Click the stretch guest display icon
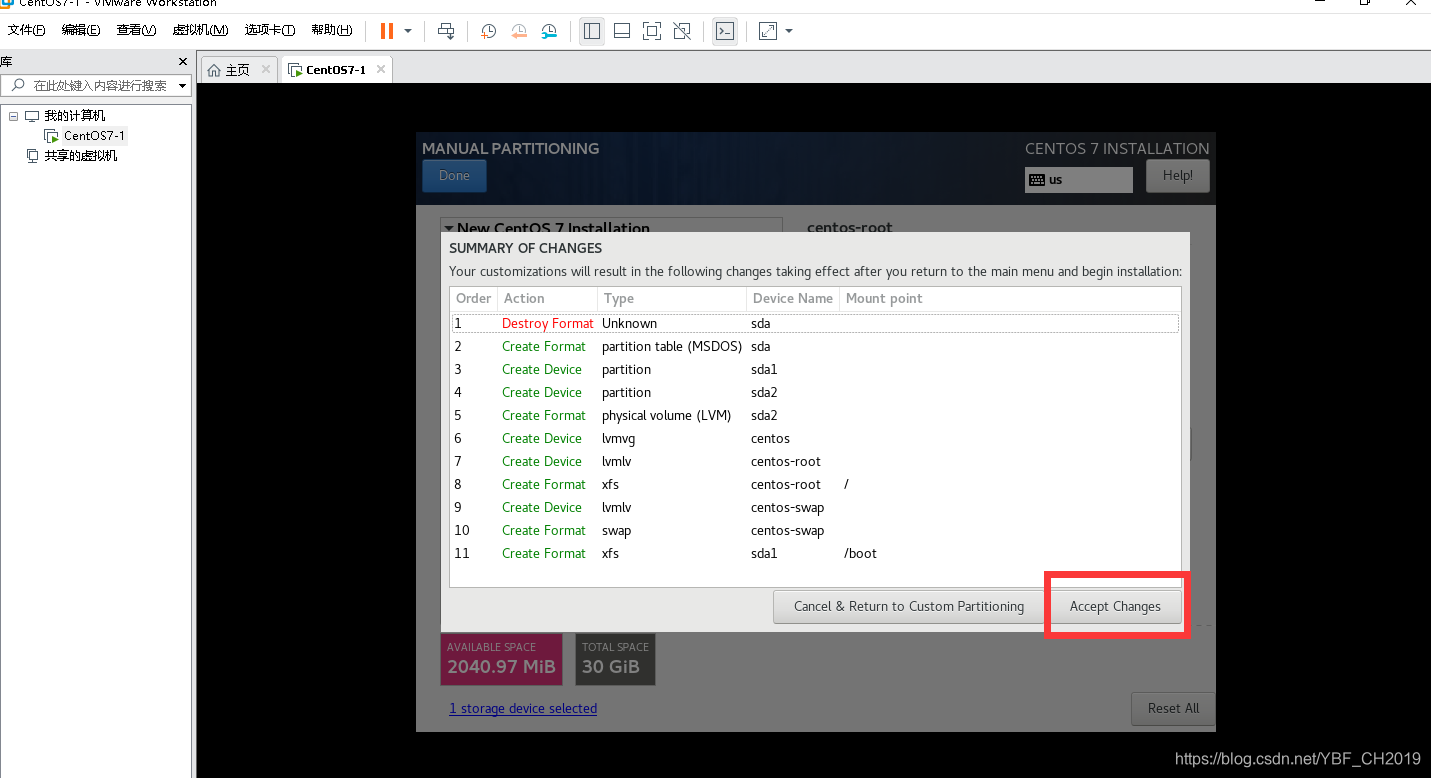 (x=768, y=31)
